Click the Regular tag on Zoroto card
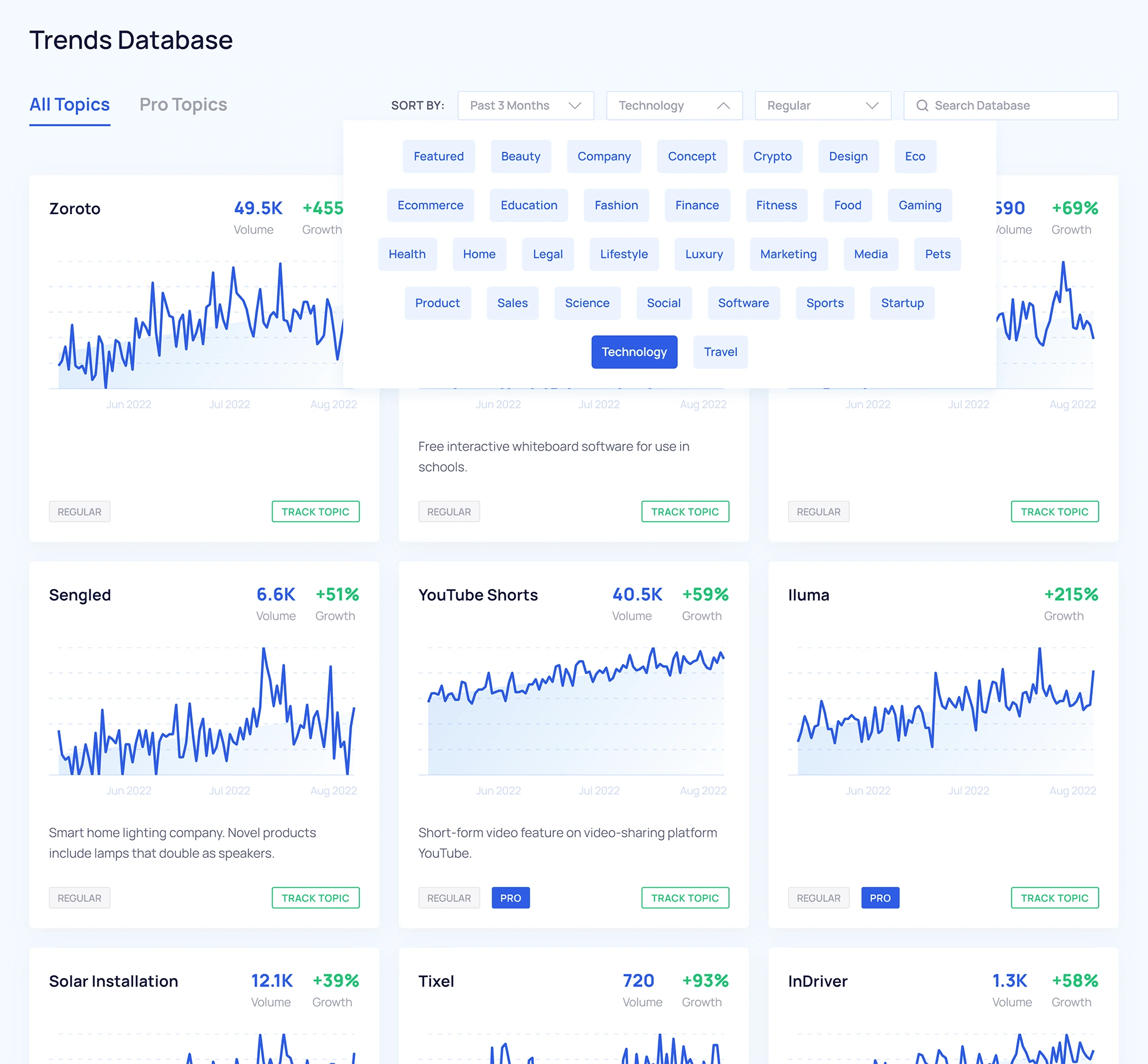This screenshot has height=1064, width=1148. coord(79,512)
